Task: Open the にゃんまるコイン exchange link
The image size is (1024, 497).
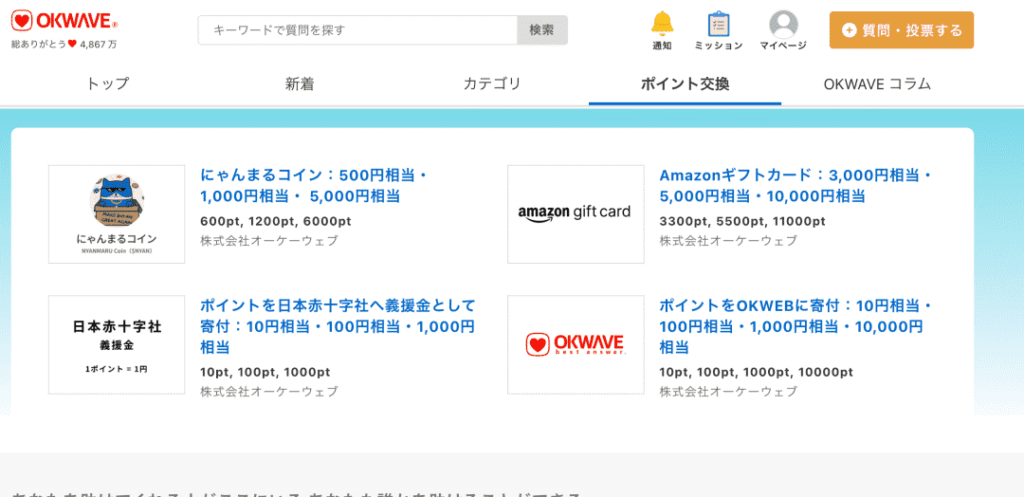Action: [x=314, y=186]
